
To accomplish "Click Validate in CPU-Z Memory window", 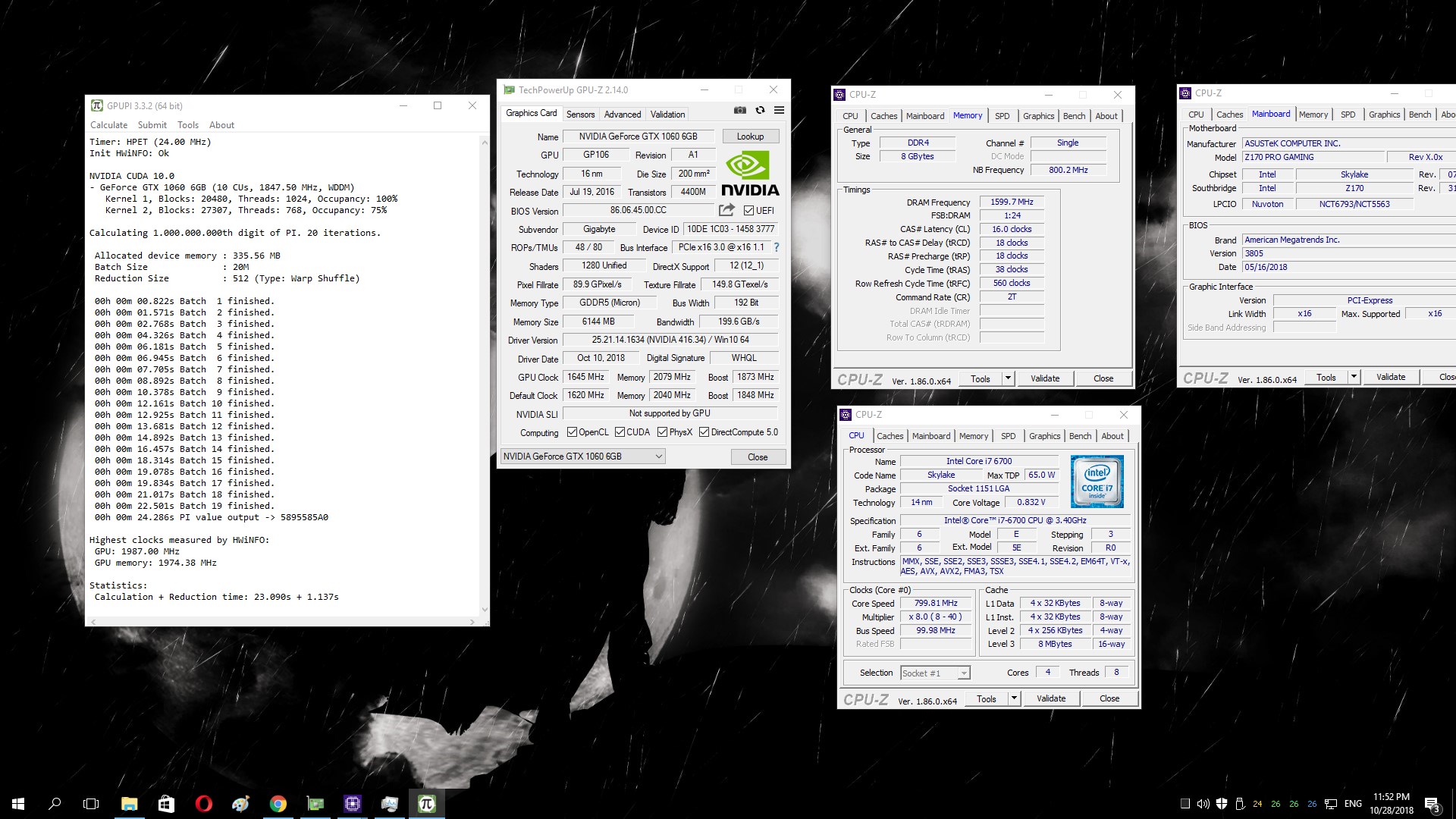I will [x=1045, y=378].
